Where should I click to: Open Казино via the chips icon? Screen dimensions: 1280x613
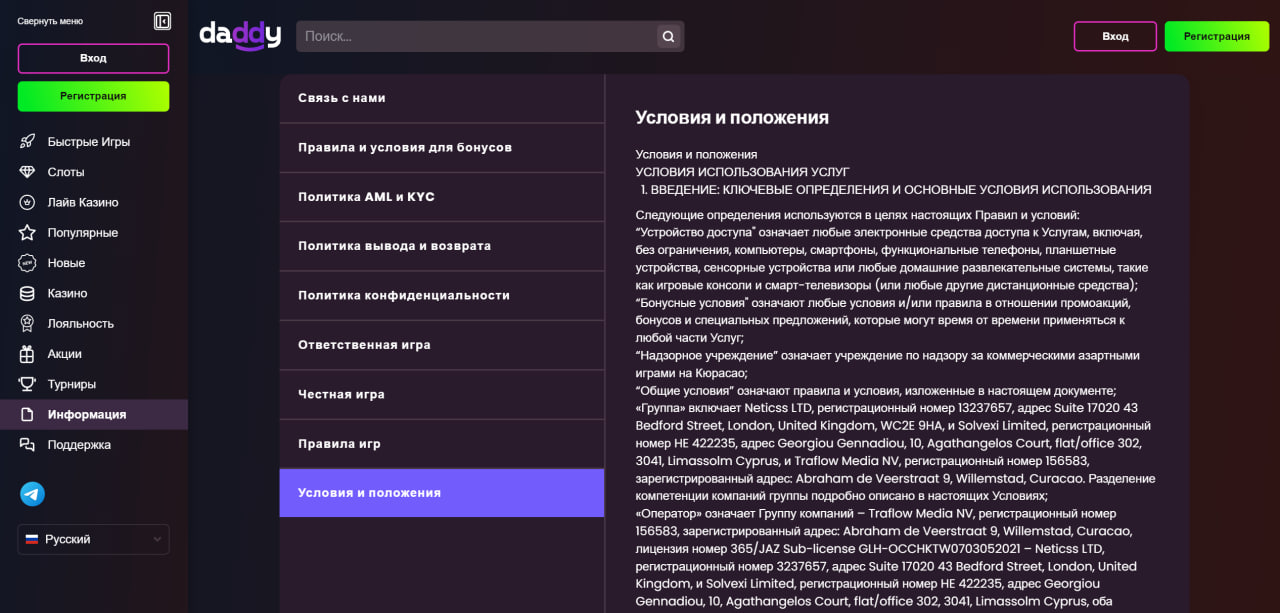click(x=26, y=293)
